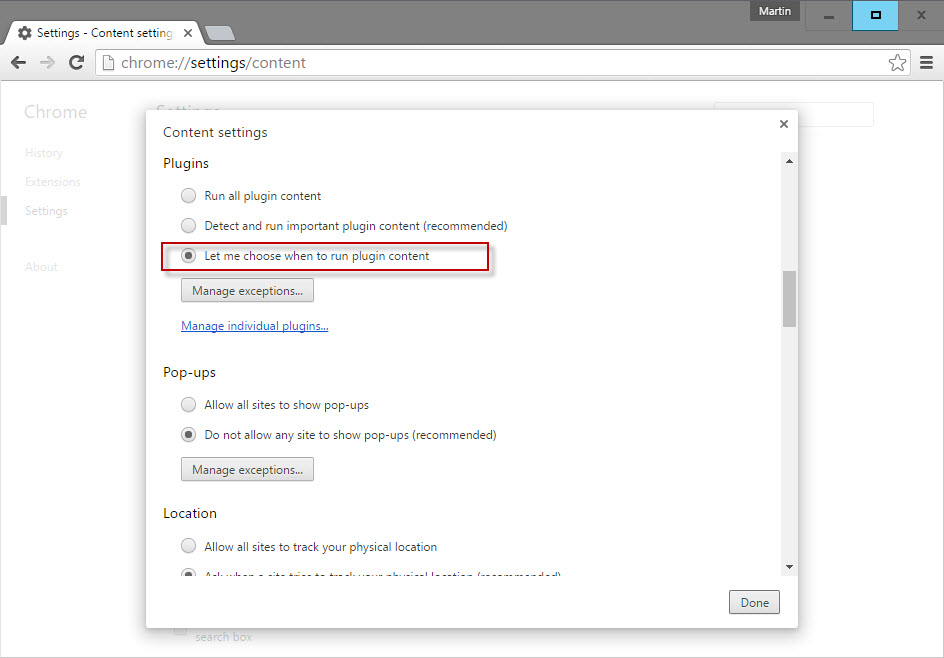
Task: Click the scroll down arrow in the dialog
Action: 789,566
